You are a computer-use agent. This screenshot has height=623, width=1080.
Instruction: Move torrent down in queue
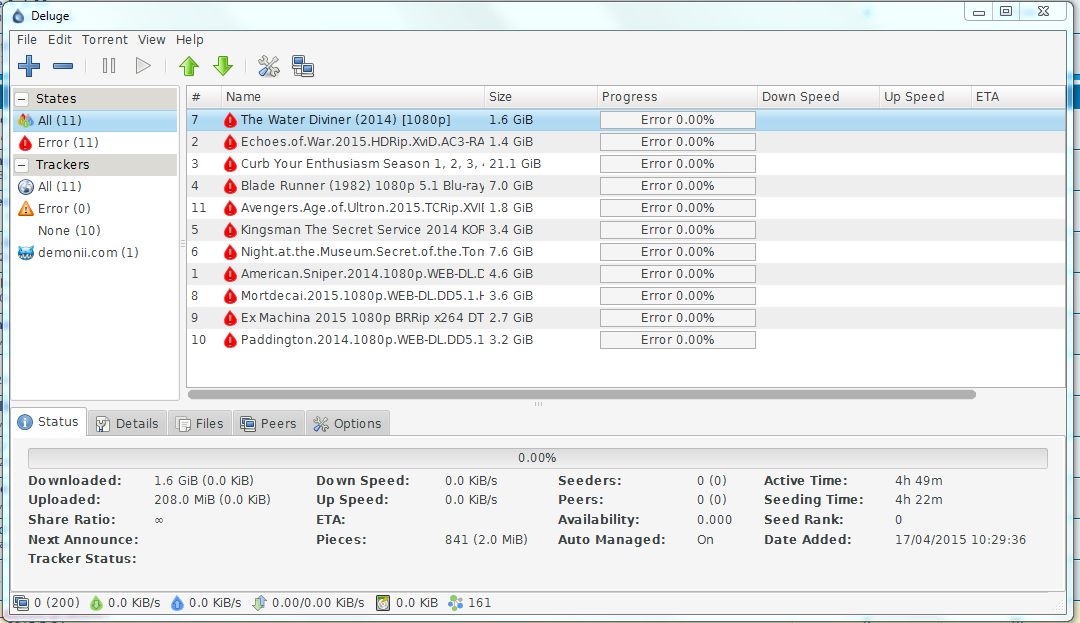pos(222,66)
